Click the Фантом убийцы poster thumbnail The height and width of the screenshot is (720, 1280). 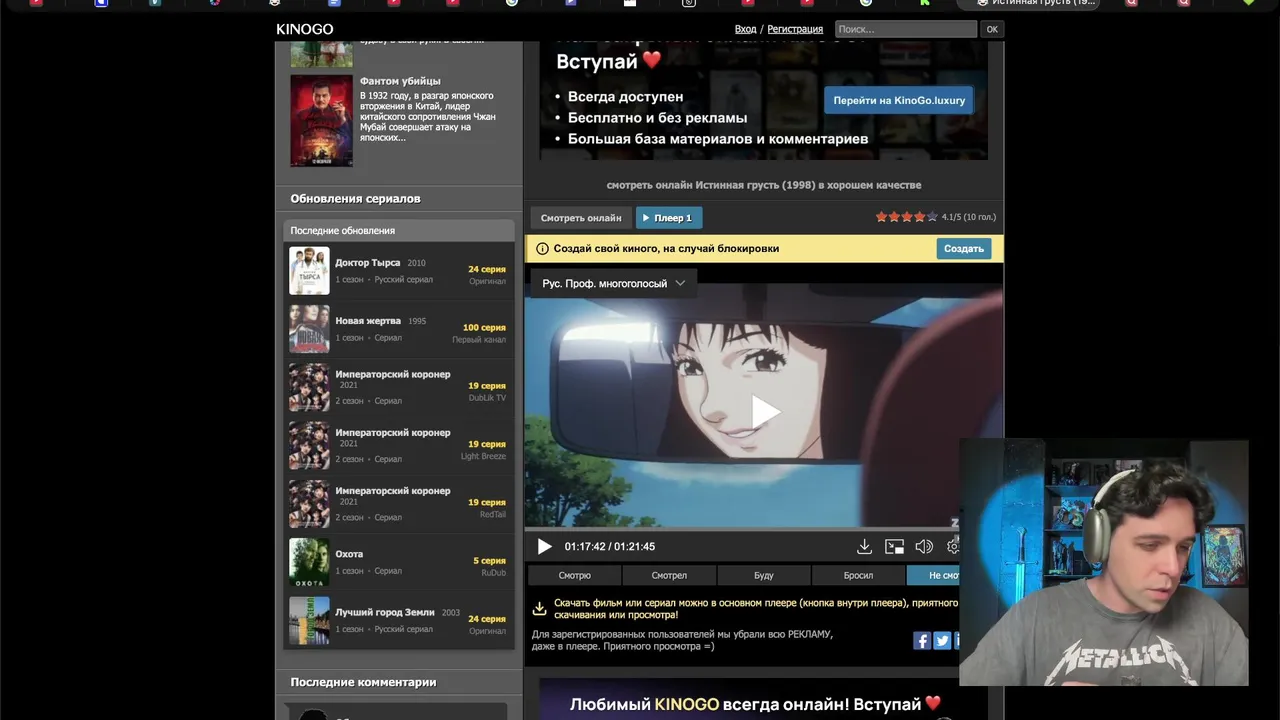(321, 120)
